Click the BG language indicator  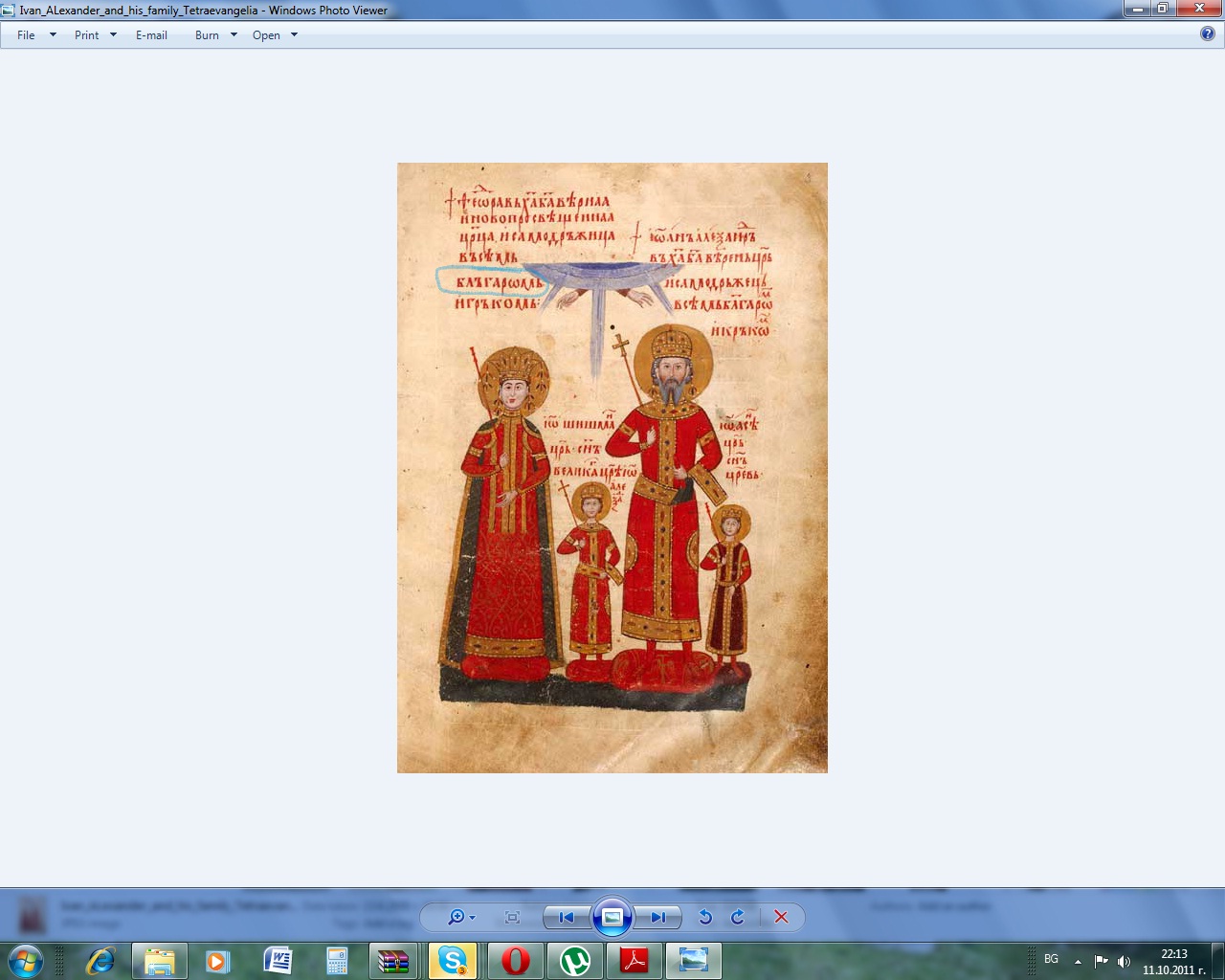click(1051, 959)
